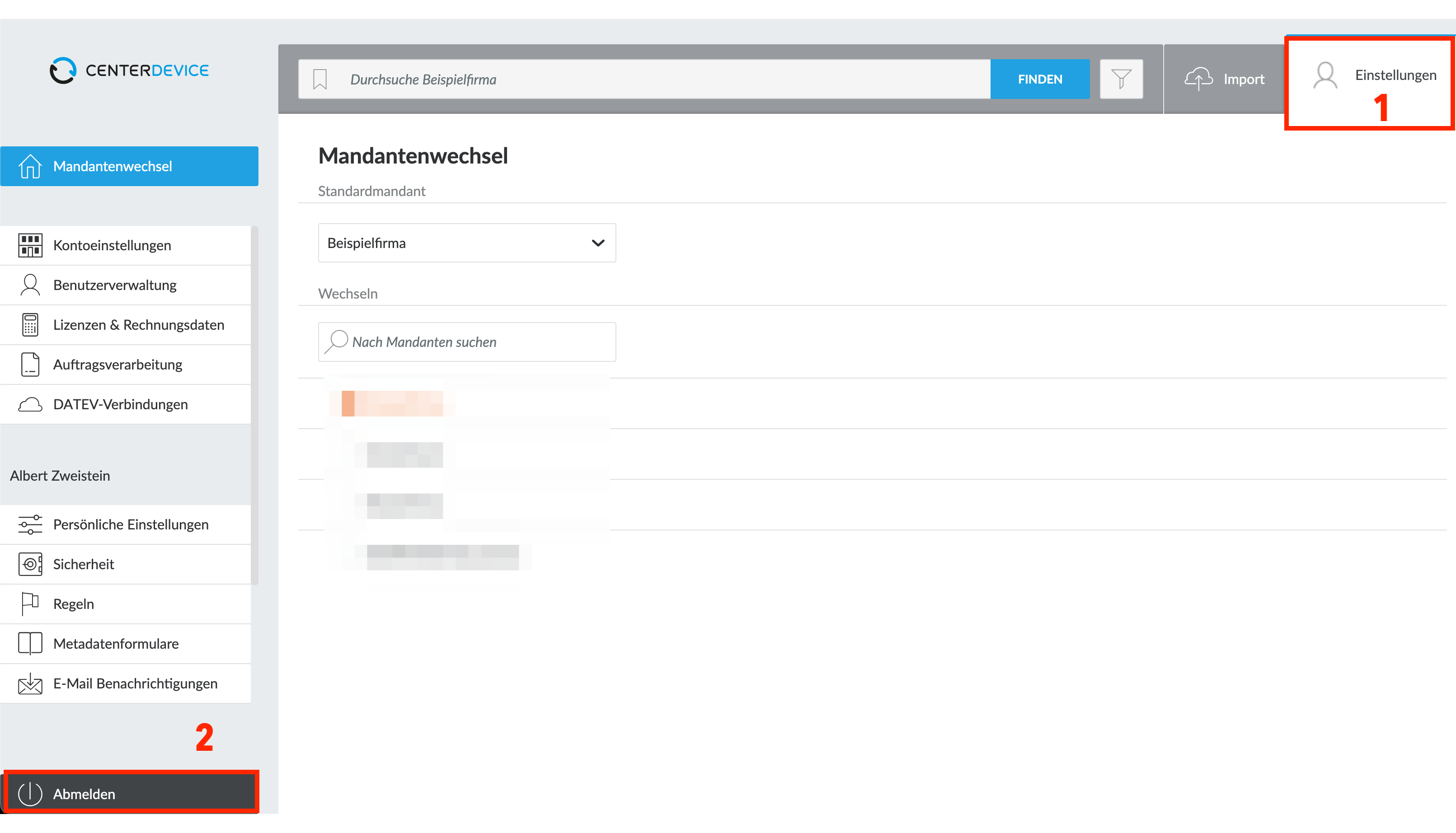Click the E-Mail Benachrichtigungen envelope icon
This screenshot has width=1456, height=833.
tap(30, 683)
